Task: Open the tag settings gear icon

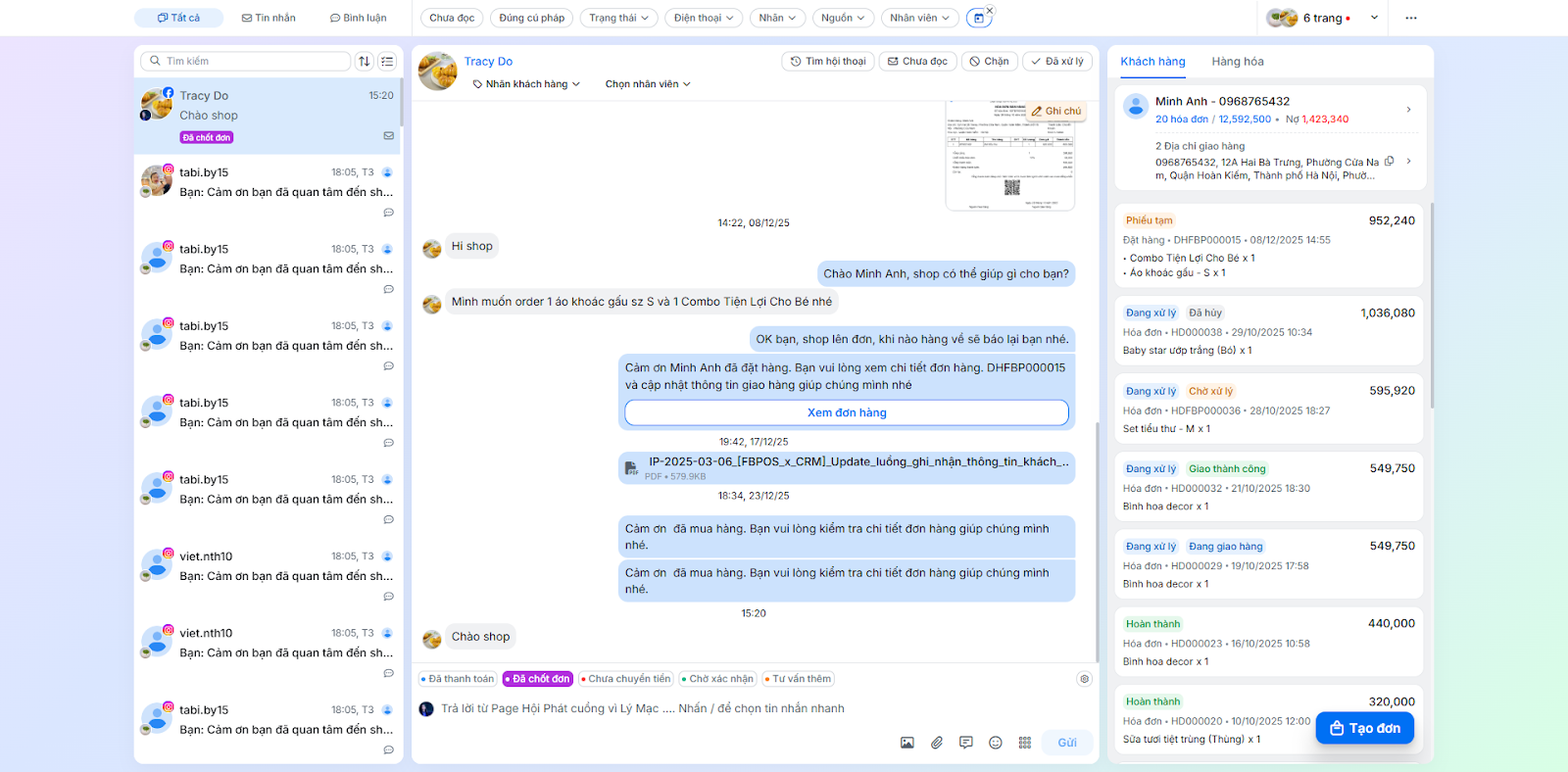Action: click(x=1084, y=679)
